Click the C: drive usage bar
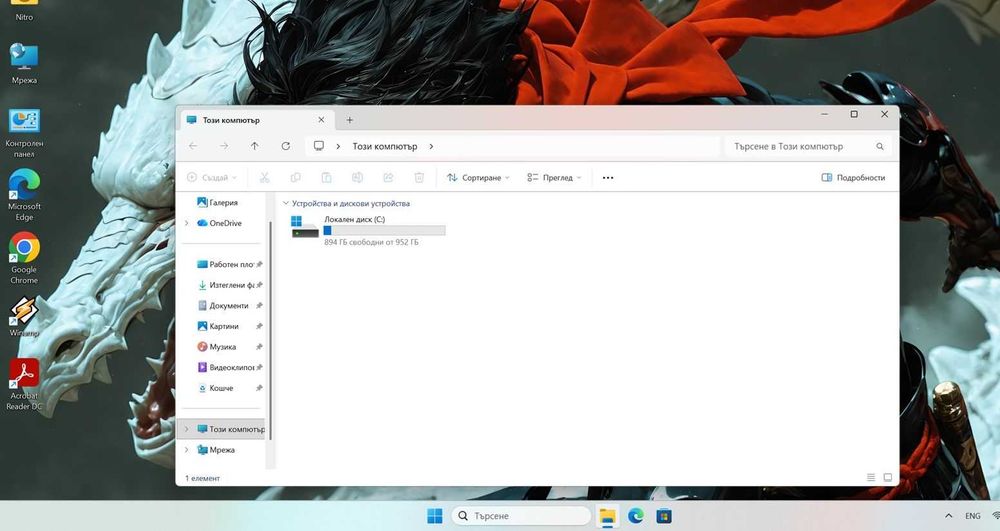 385,230
